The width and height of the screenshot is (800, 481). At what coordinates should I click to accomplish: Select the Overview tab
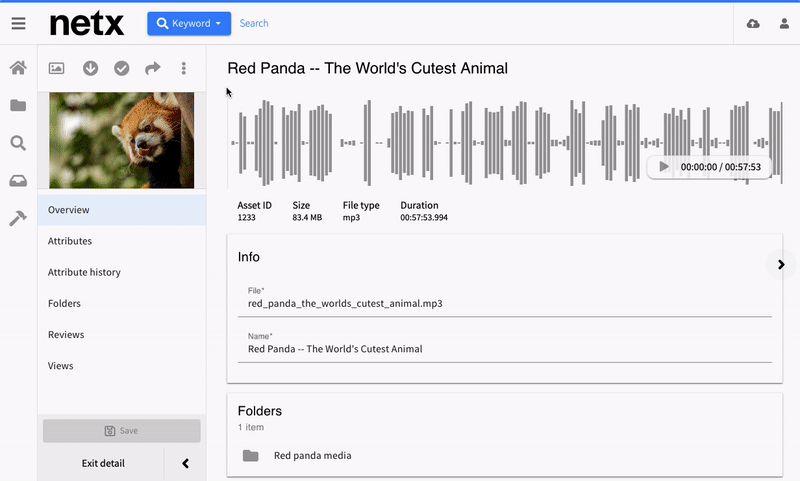pos(122,210)
